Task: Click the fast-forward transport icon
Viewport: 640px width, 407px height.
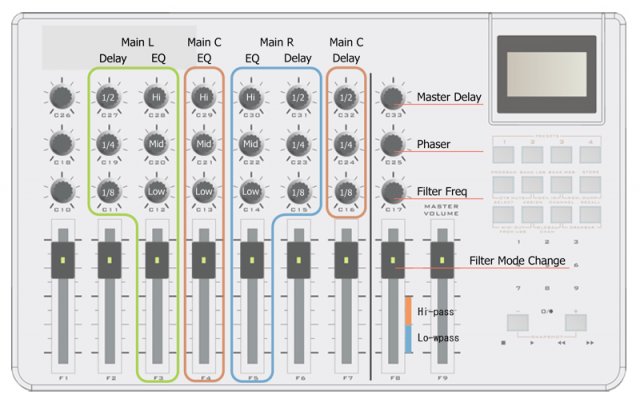Action: 590,343
